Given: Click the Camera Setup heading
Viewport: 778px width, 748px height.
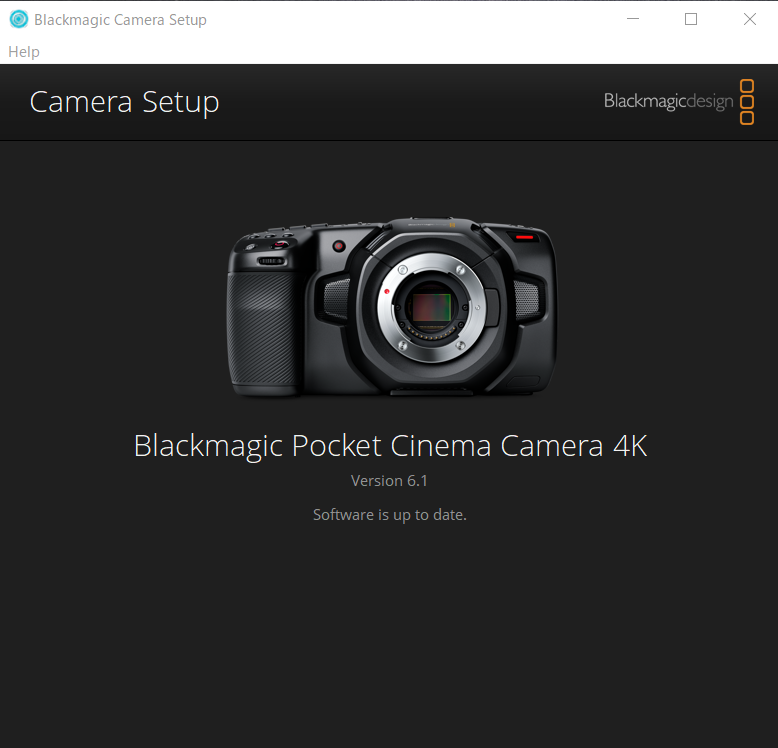Looking at the screenshot, I should pyautogui.click(x=124, y=102).
